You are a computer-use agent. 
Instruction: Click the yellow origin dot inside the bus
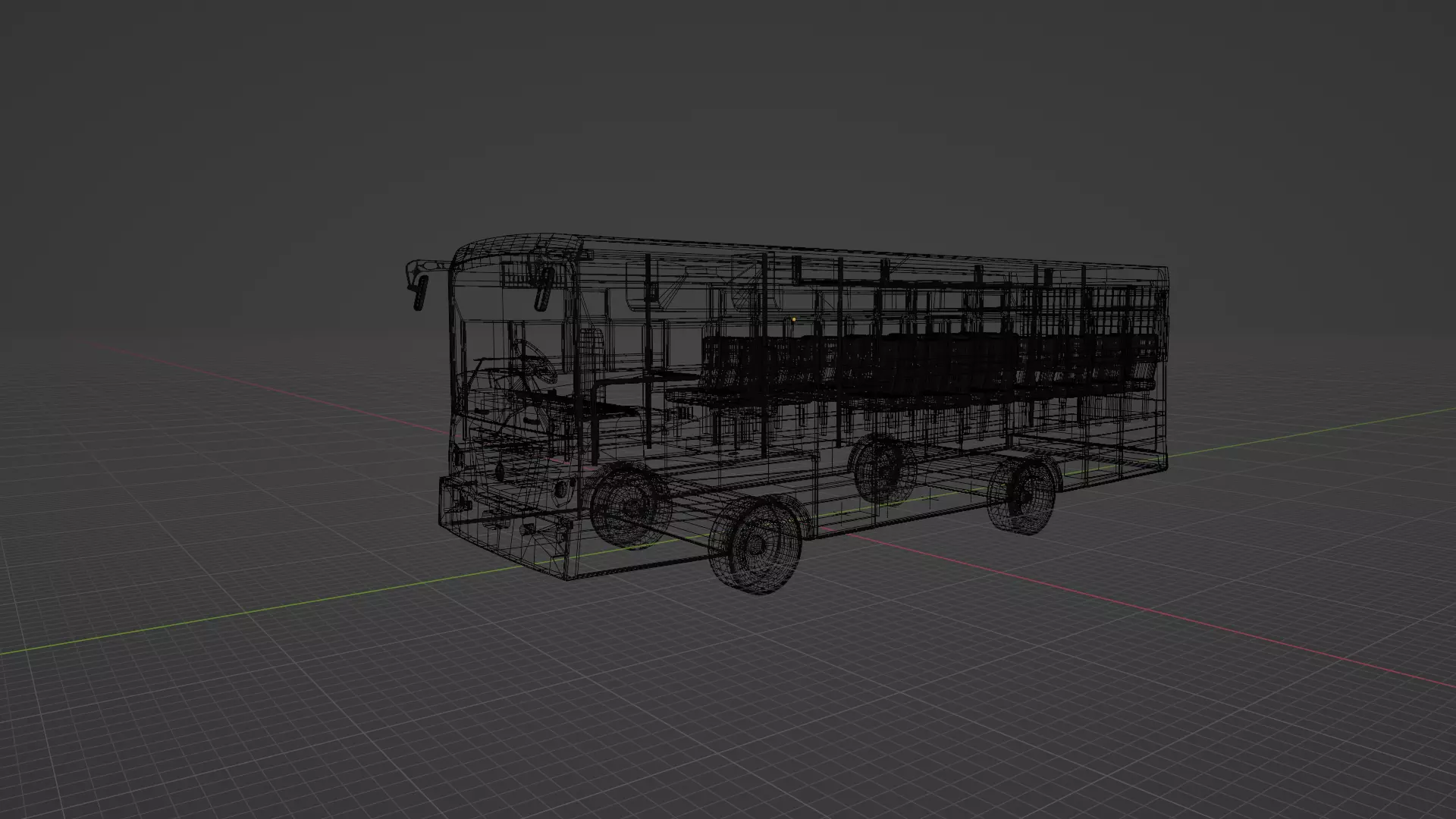(794, 320)
